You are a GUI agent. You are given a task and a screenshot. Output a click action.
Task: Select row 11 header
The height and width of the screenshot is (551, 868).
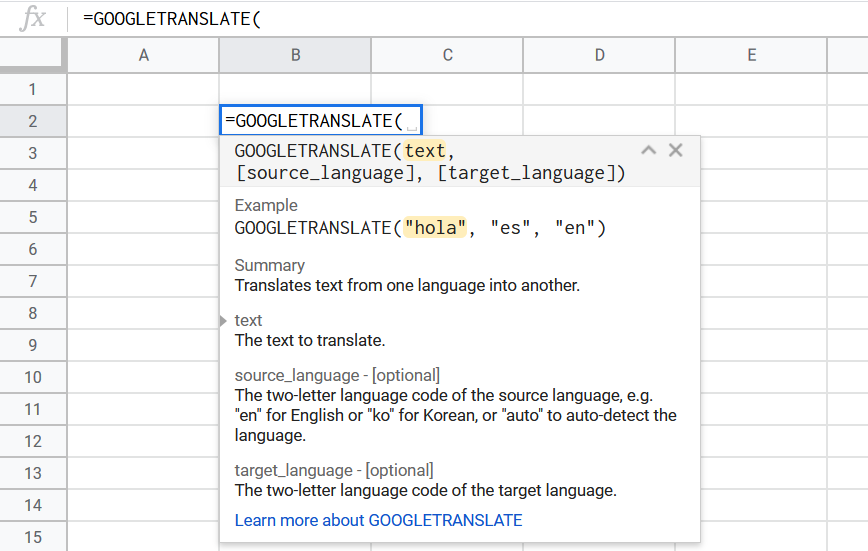pyautogui.click(x=33, y=409)
